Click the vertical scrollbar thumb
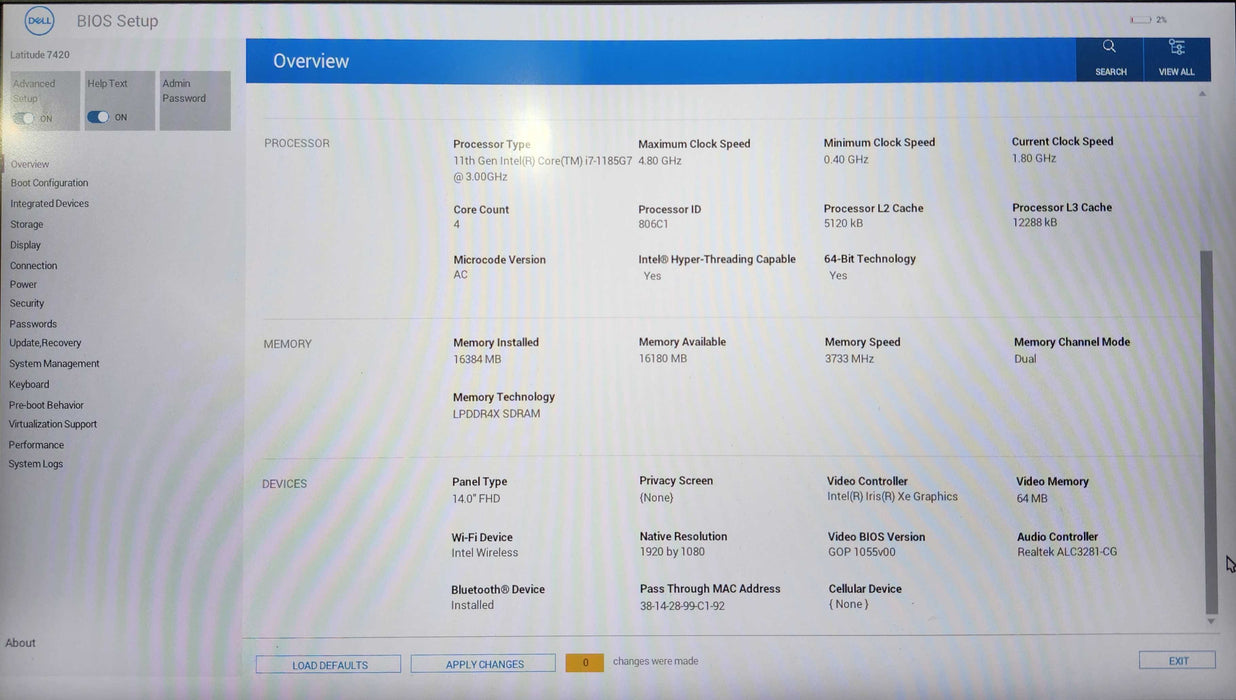 point(1210,430)
